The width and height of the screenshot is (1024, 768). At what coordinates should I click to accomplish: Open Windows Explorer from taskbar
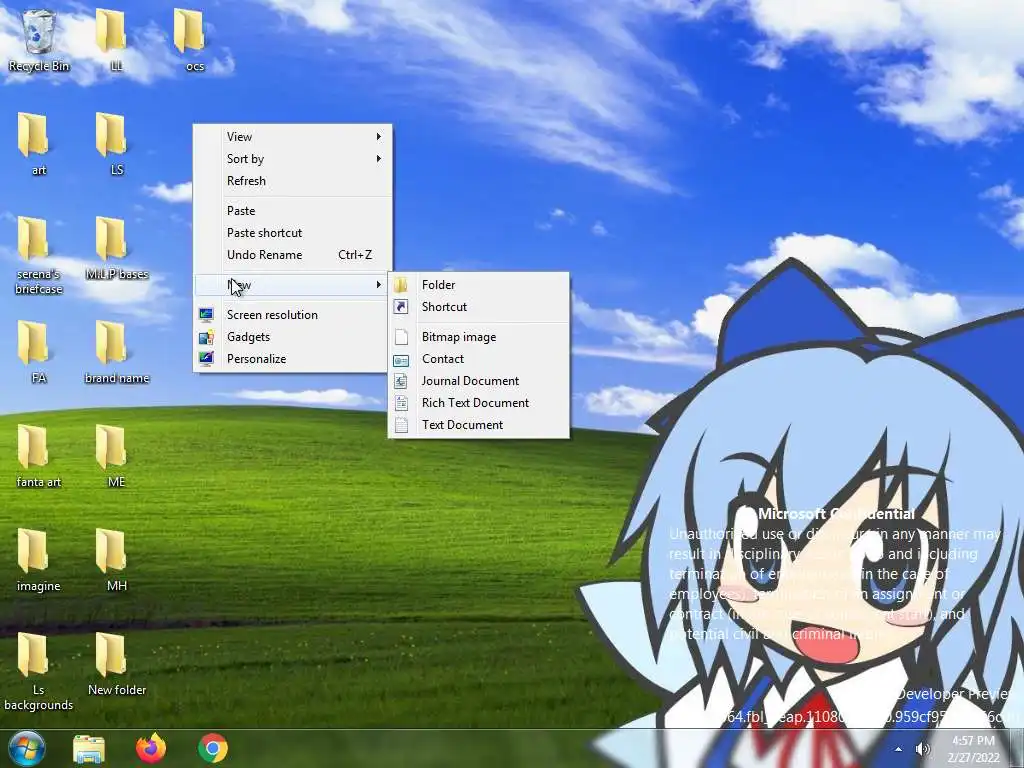[89, 748]
